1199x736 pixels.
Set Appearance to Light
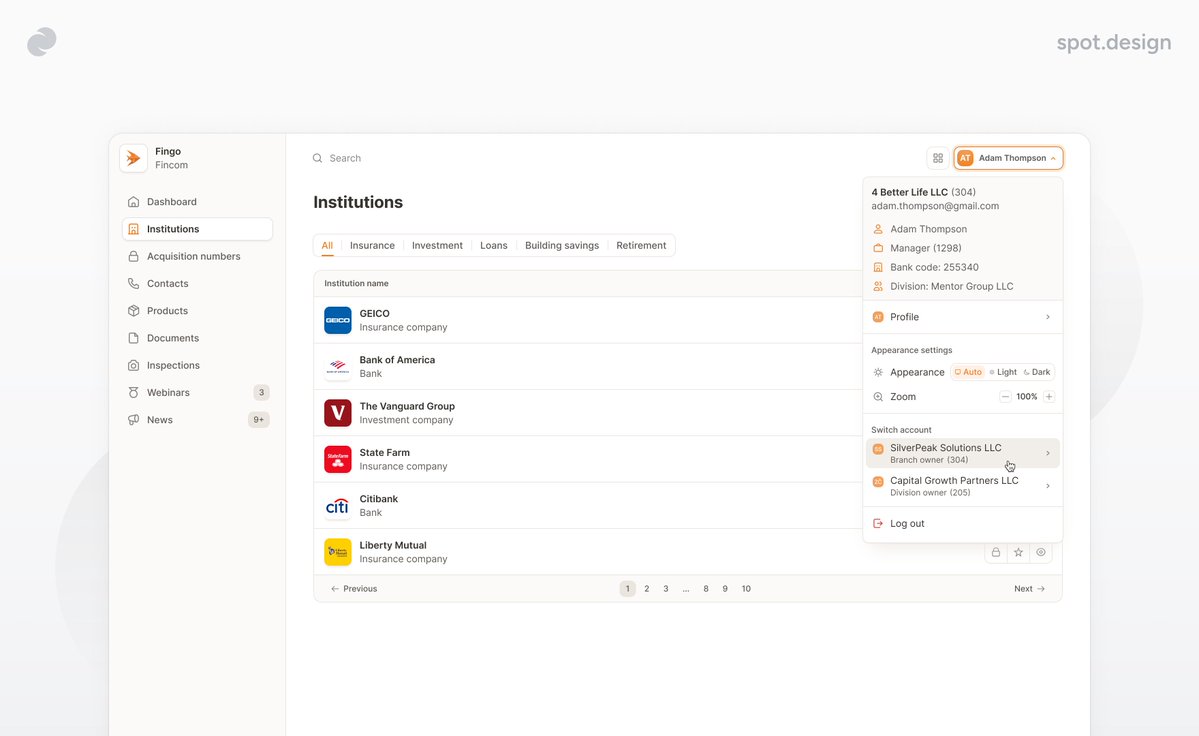point(1002,372)
